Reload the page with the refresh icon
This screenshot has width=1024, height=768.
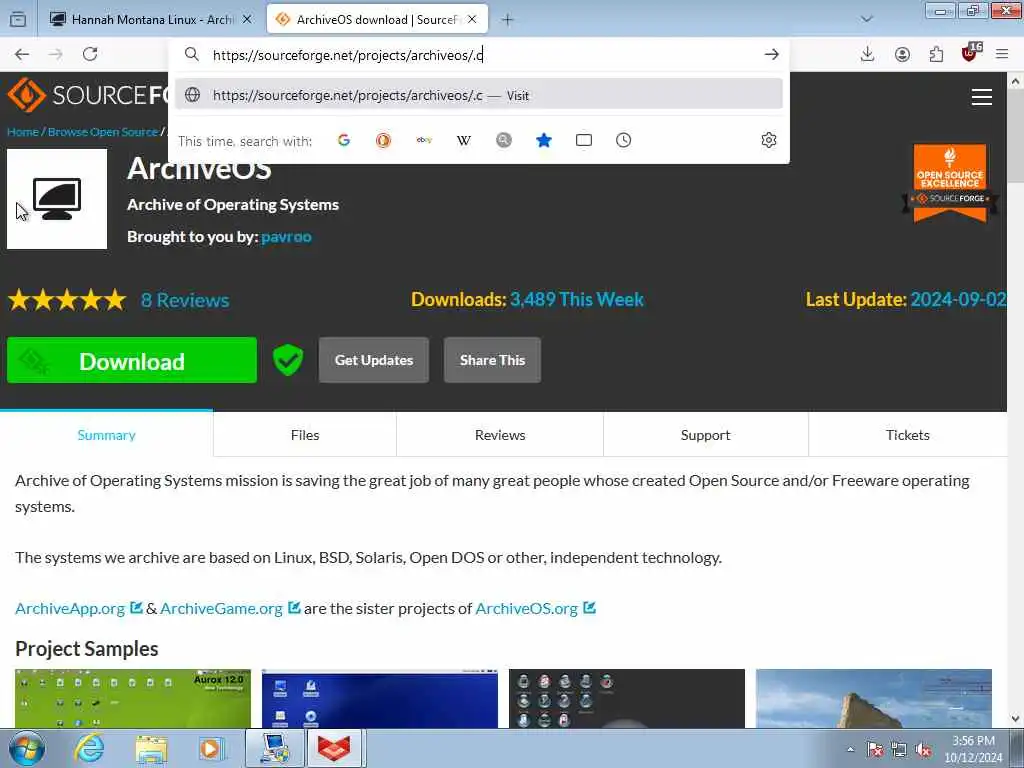[90, 54]
